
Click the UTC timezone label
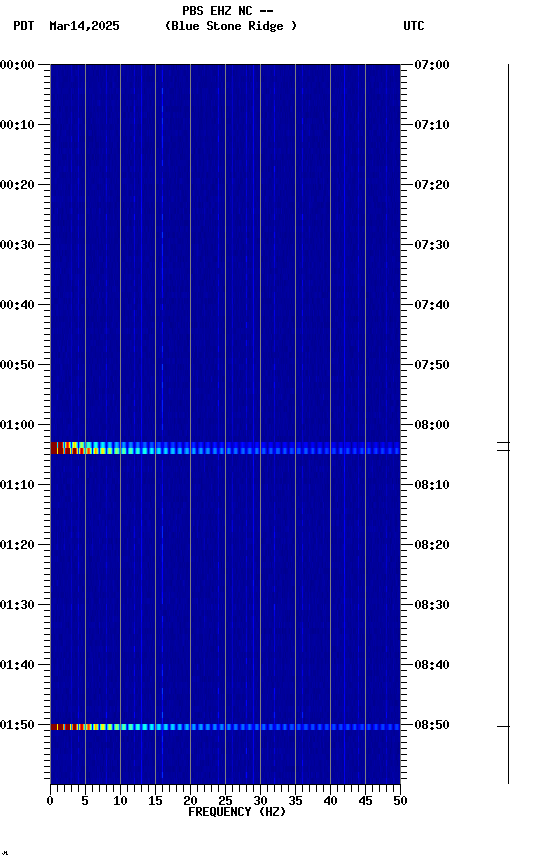coord(414,26)
